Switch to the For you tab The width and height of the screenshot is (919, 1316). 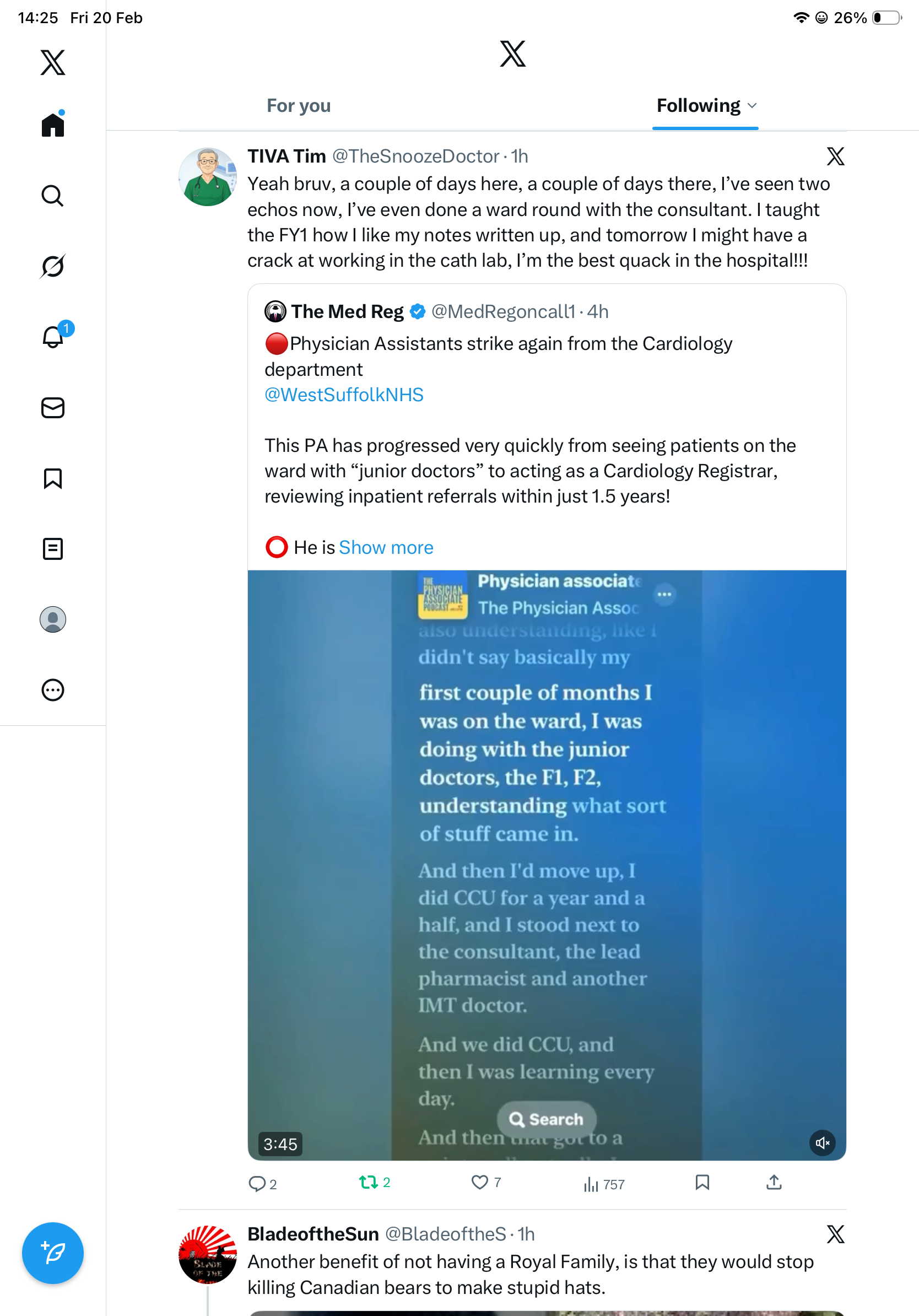[299, 106]
